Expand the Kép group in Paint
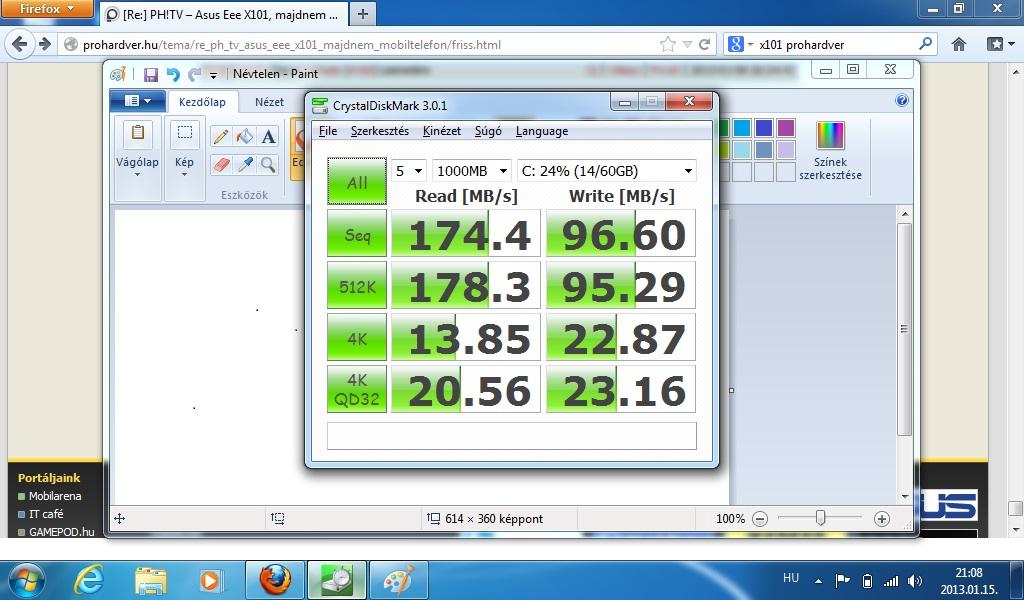 pos(185,161)
